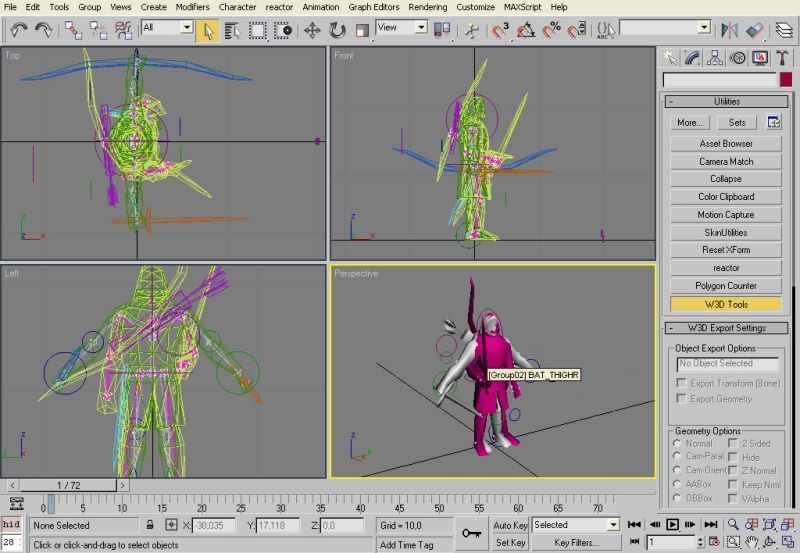Toggle the Angle Snap icon
This screenshot has width=800, height=553.
click(526, 31)
